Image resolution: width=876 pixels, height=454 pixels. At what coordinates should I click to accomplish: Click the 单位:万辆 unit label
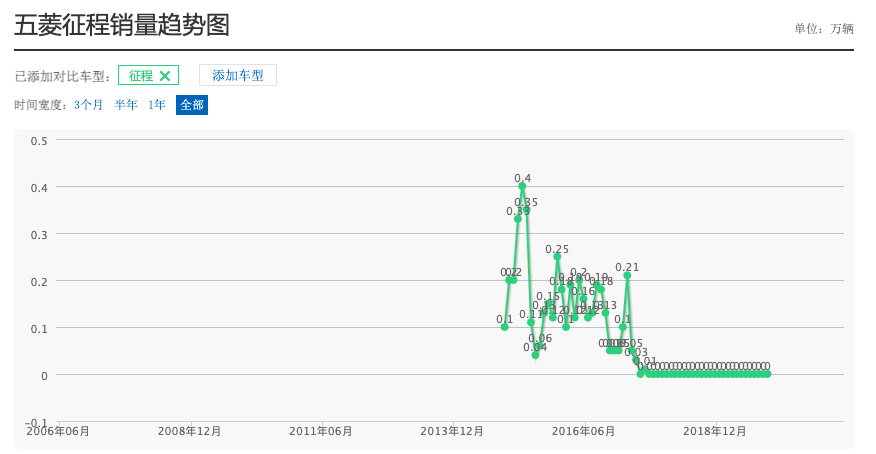coord(824,28)
